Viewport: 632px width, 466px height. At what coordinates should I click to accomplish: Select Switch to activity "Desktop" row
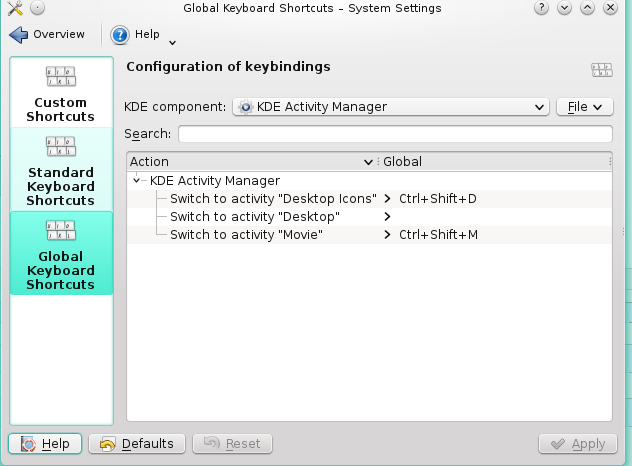pyautogui.click(x=370, y=217)
